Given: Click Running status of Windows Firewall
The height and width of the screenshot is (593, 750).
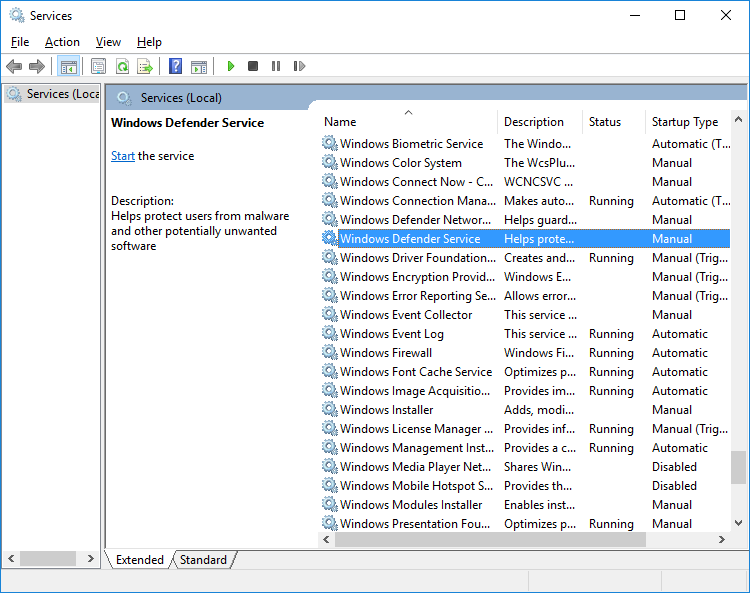Looking at the screenshot, I should (611, 352).
